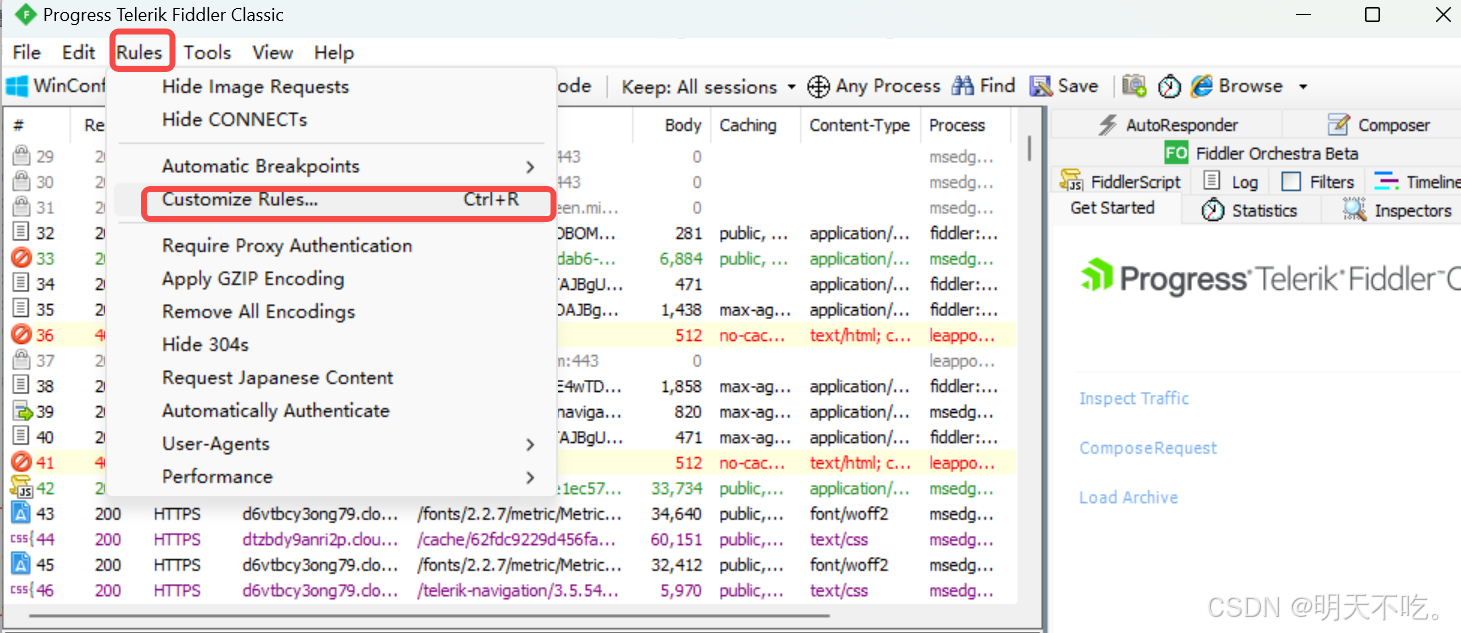This screenshot has height=633, width=1461.
Task: Open the Help menu
Action: click(334, 52)
